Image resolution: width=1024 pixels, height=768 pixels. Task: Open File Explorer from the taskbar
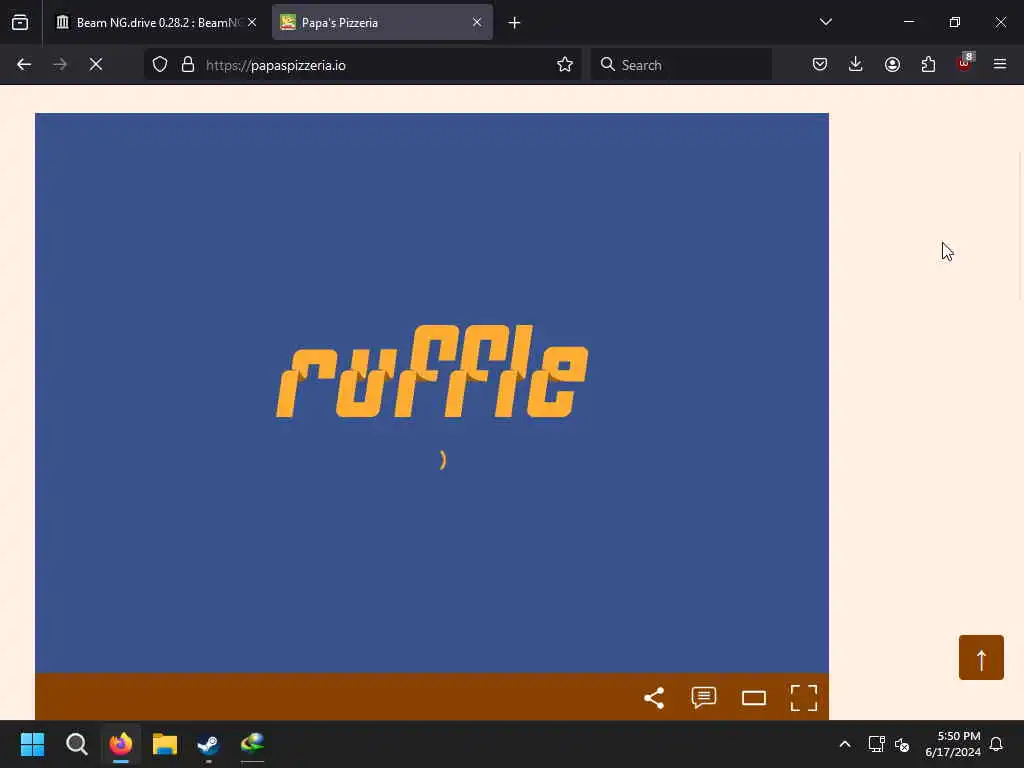[165, 744]
